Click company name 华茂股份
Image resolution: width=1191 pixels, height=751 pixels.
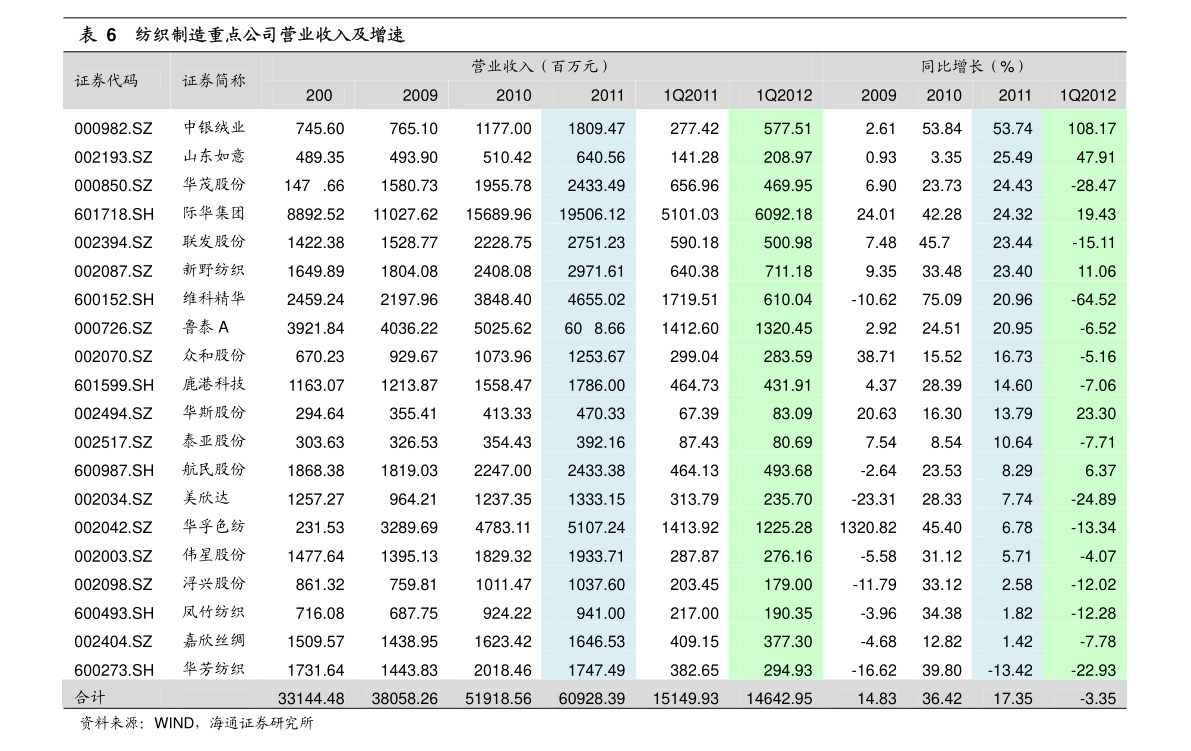[214, 185]
